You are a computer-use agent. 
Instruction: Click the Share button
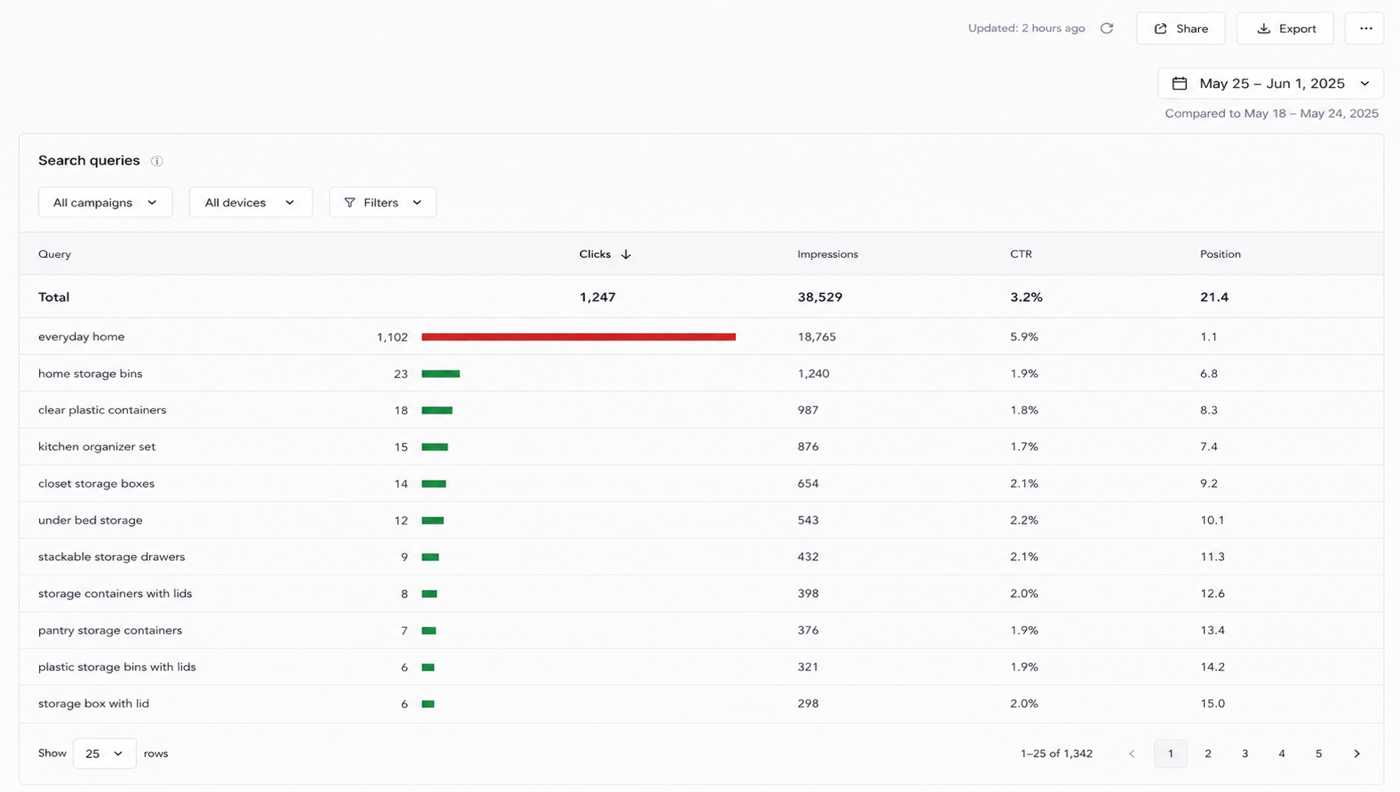(1181, 28)
